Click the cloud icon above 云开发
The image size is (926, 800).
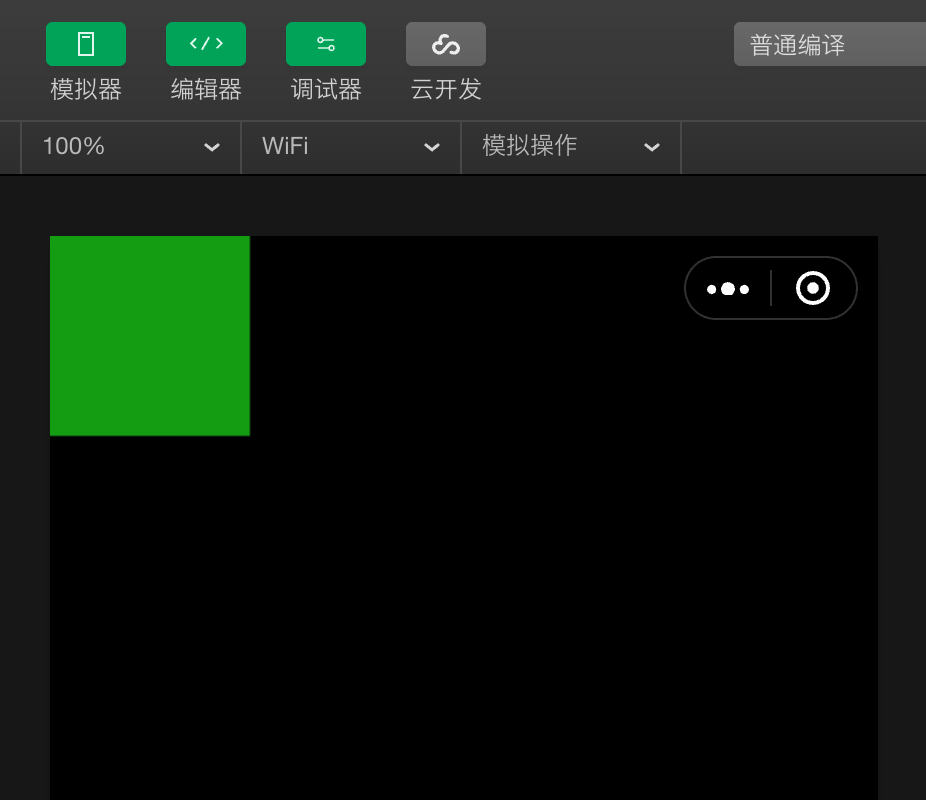(446, 44)
